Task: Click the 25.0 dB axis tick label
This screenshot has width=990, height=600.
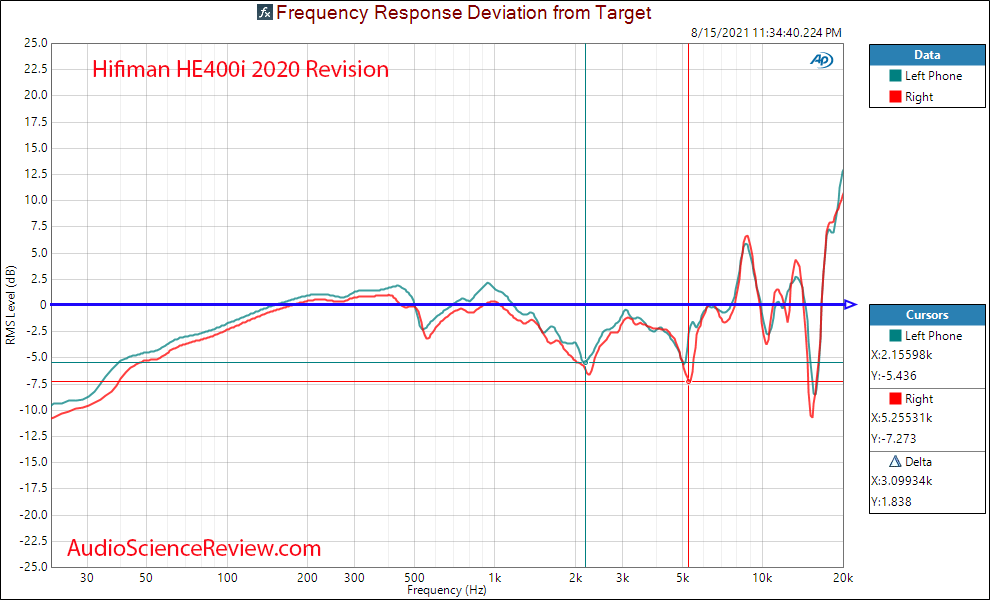Action: 35,43
